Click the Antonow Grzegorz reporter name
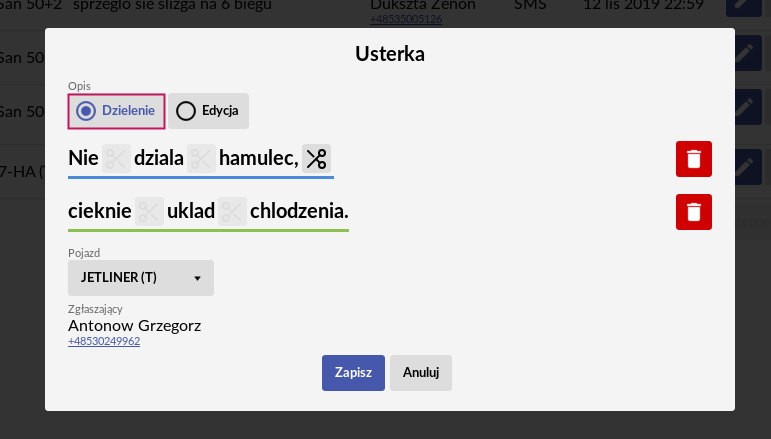The height and width of the screenshot is (439, 771). [x=134, y=325]
